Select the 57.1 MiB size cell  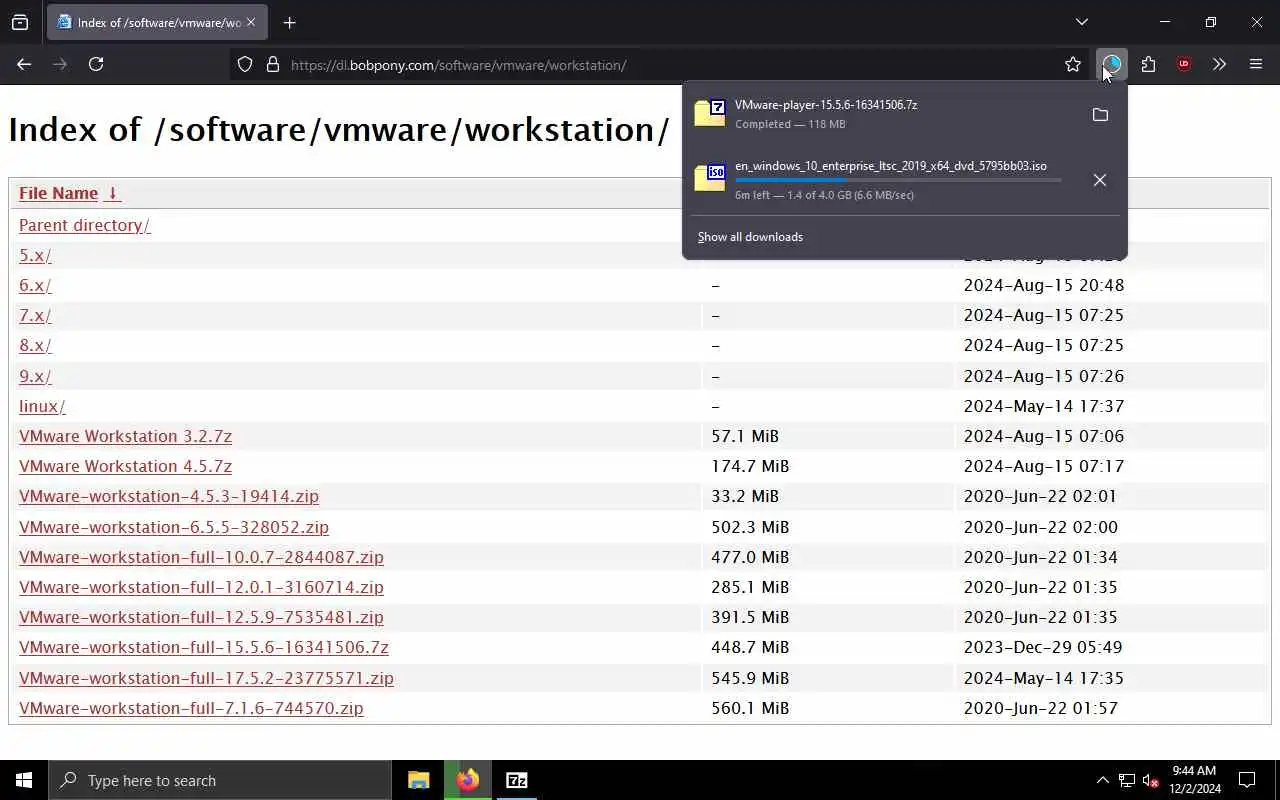click(x=745, y=436)
